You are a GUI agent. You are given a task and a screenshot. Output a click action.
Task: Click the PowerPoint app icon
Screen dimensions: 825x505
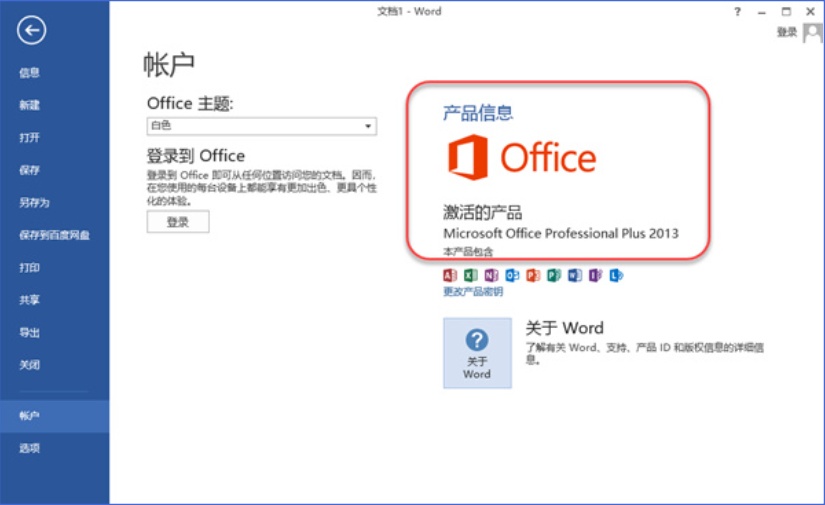click(x=533, y=275)
